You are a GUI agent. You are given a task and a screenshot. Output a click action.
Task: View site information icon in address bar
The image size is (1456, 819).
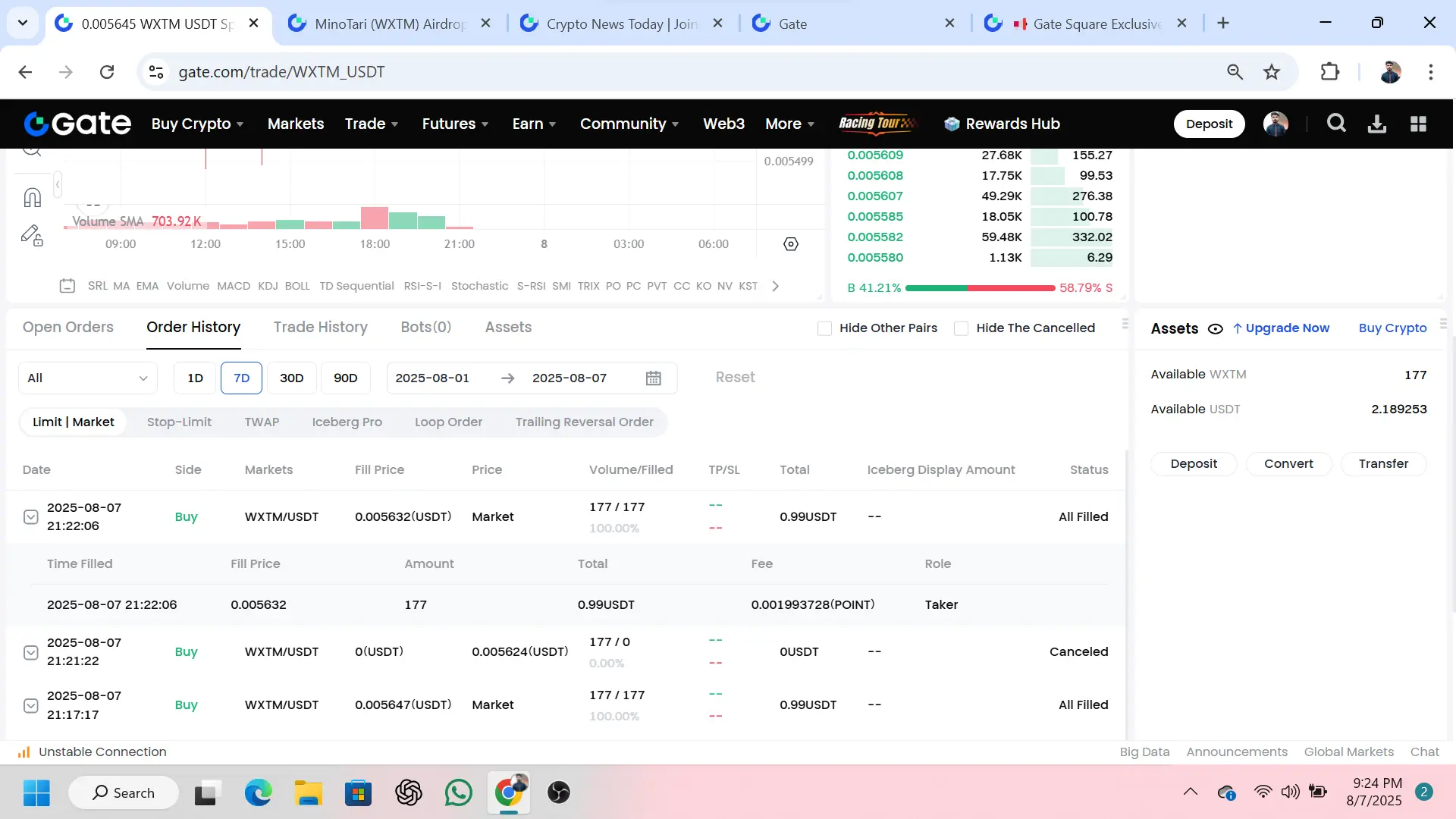pos(156,72)
